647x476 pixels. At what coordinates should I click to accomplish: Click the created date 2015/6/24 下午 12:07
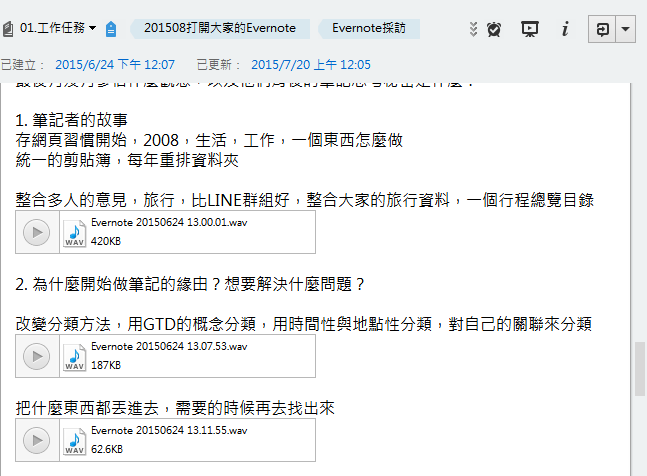point(115,65)
